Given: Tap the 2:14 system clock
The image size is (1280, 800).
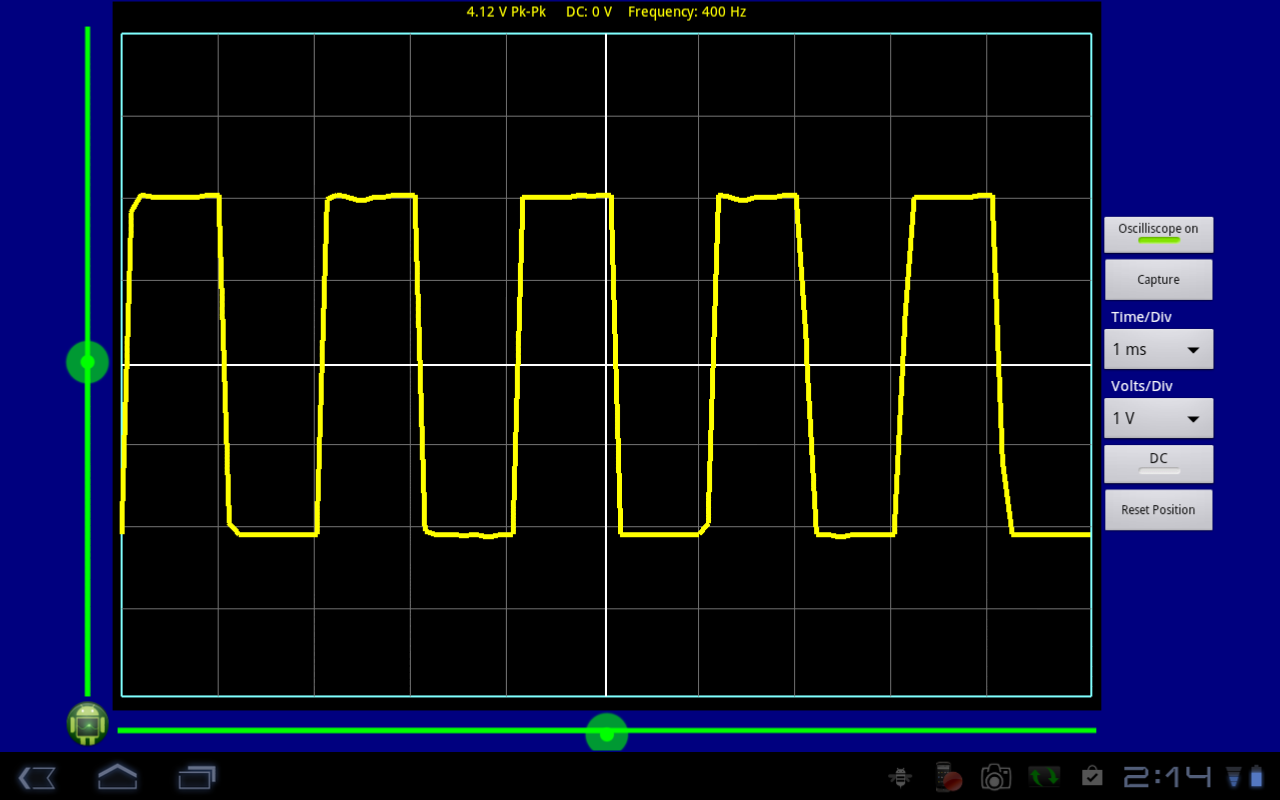Looking at the screenshot, I should (1168, 777).
